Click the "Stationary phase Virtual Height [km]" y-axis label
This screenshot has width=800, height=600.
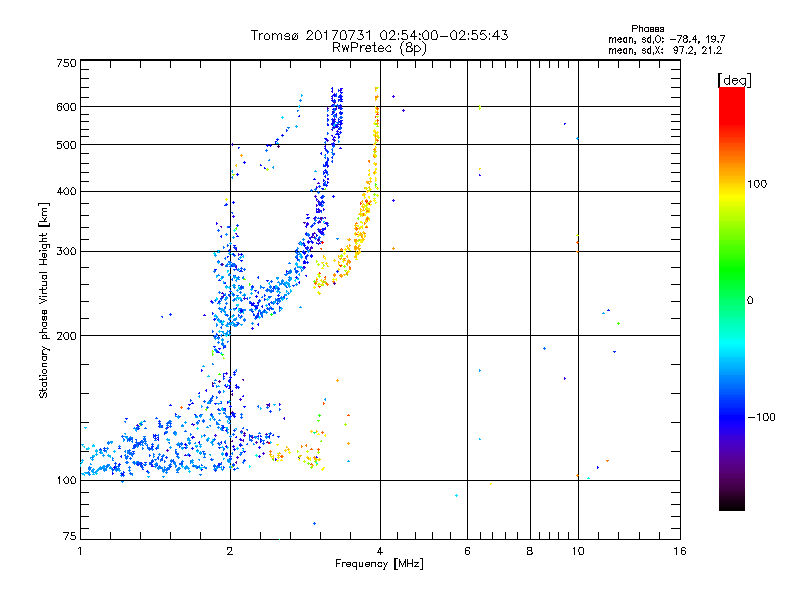coord(44,300)
